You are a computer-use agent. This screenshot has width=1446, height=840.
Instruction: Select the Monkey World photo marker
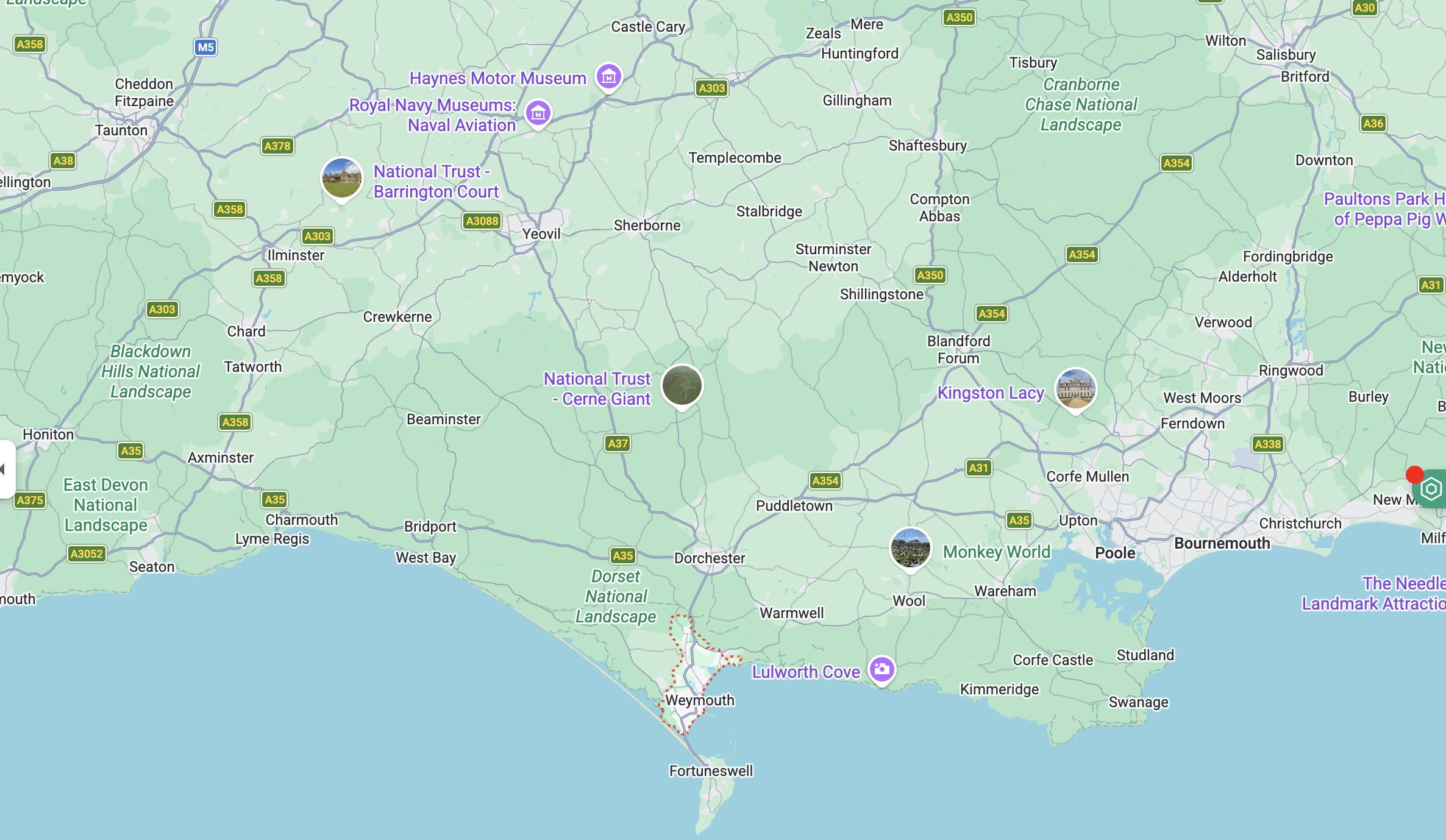point(910,548)
